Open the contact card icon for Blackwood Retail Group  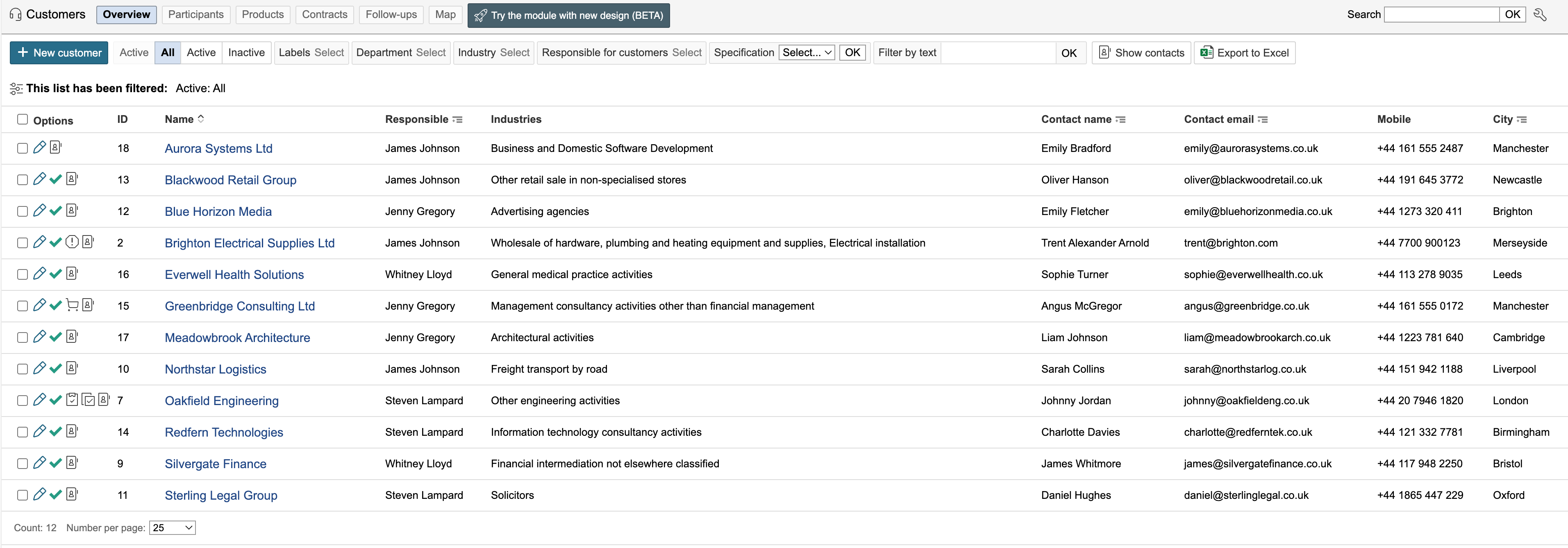click(x=72, y=179)
